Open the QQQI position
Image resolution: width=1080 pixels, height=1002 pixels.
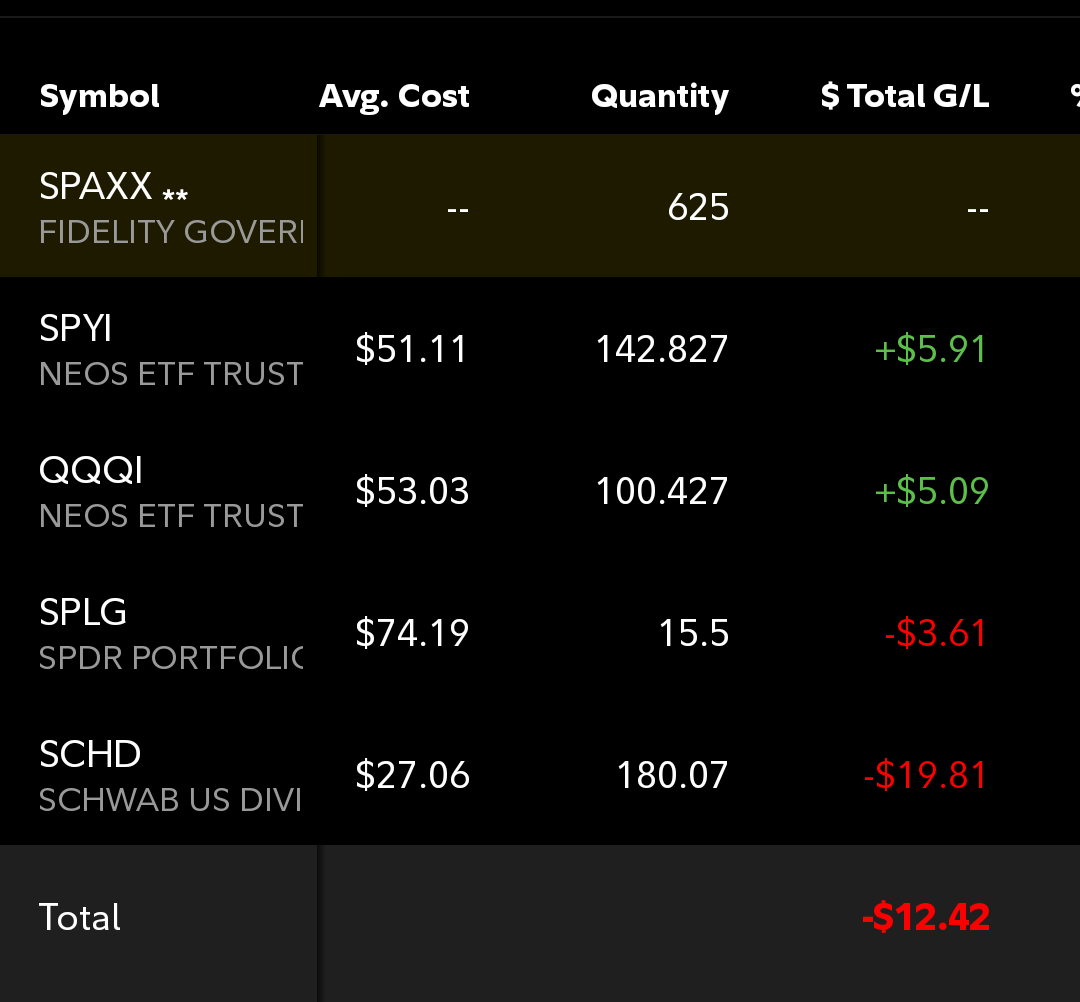click(91, 470)
